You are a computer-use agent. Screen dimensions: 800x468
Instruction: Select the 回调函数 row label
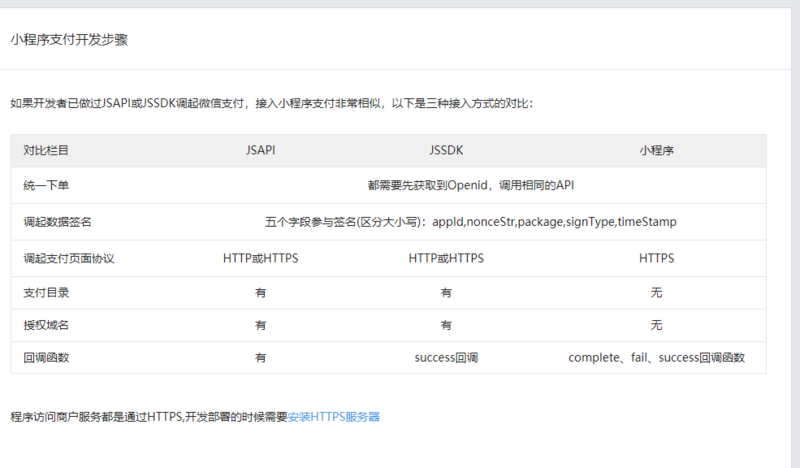point(46,358)
